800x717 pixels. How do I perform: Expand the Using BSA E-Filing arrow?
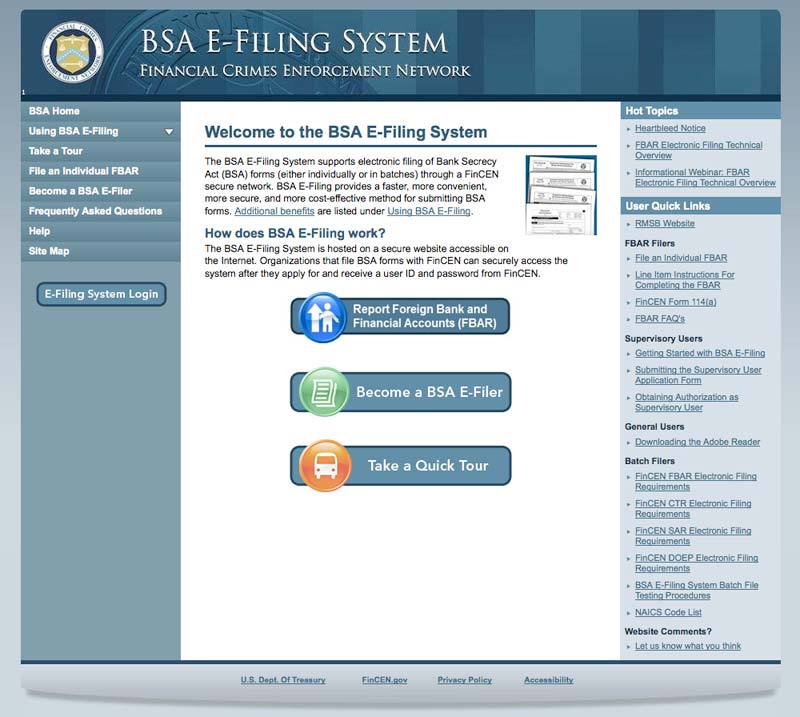[169, 132]
